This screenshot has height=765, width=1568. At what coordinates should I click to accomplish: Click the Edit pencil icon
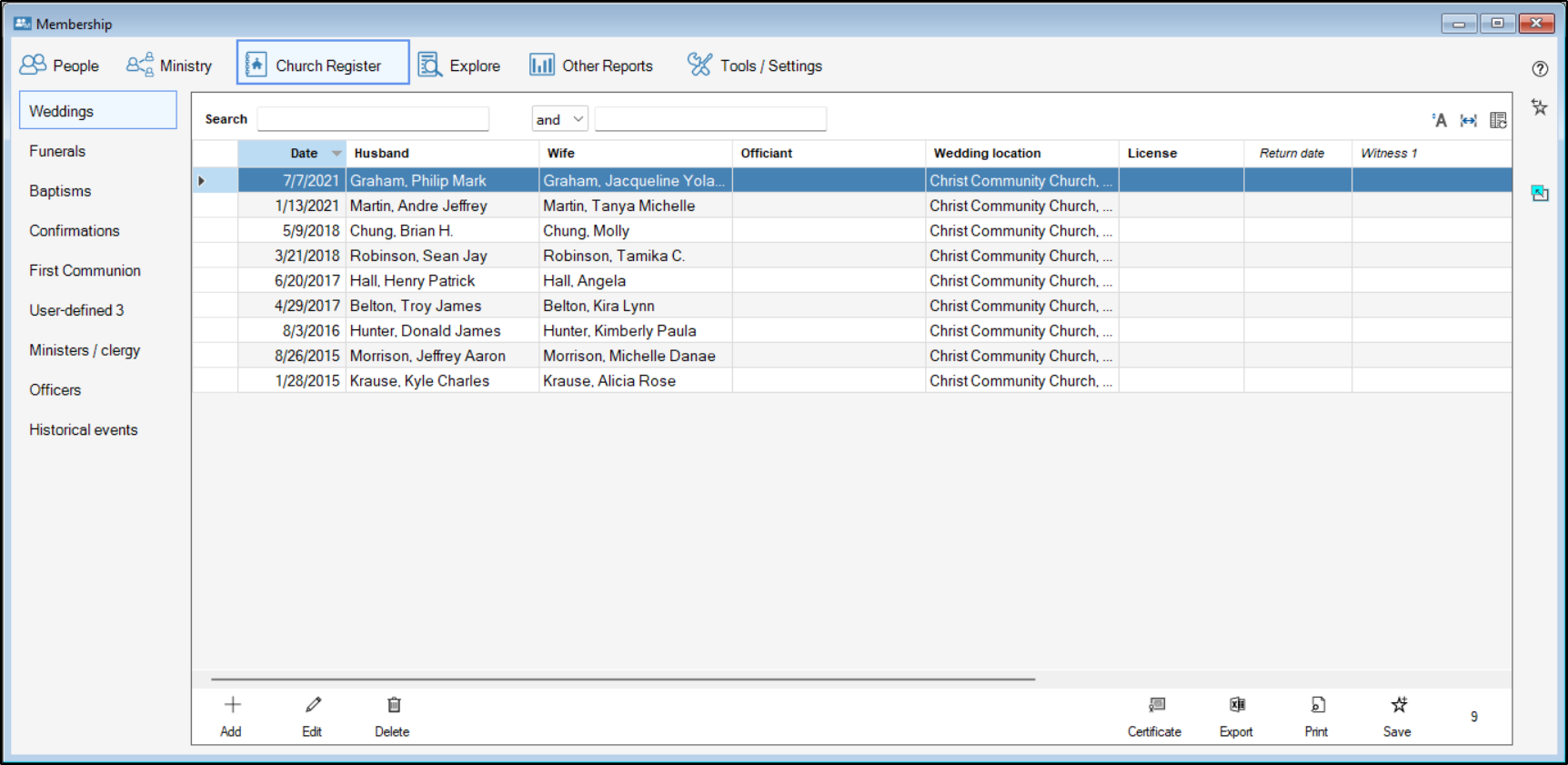point(313,705)
